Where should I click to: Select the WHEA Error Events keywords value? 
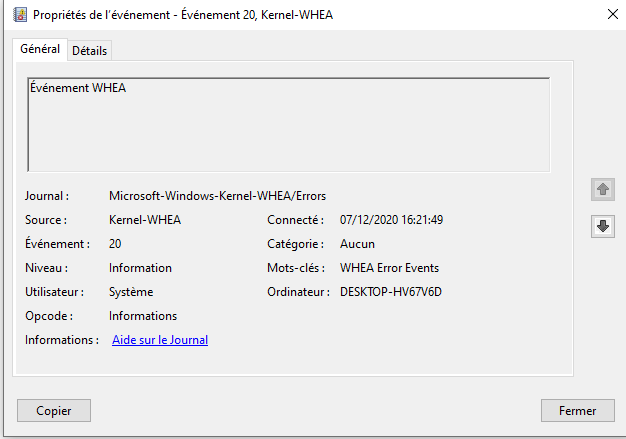389,268
